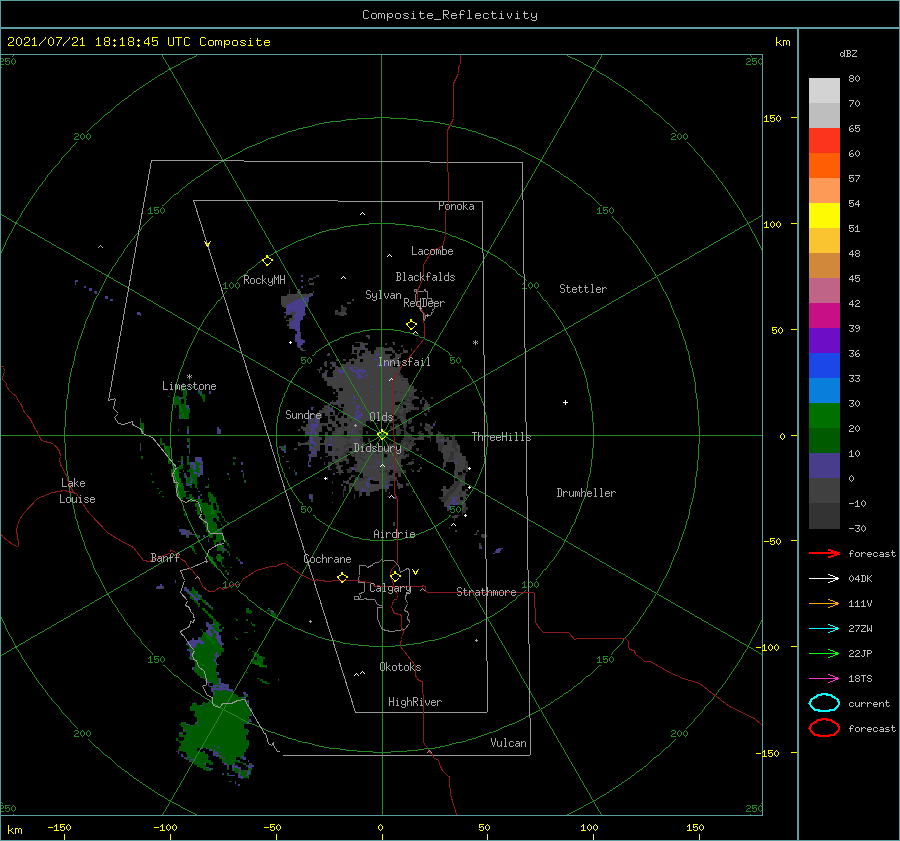Click the magenta 18TS arrow icon
900x841 pixels.
pos(824,679)
